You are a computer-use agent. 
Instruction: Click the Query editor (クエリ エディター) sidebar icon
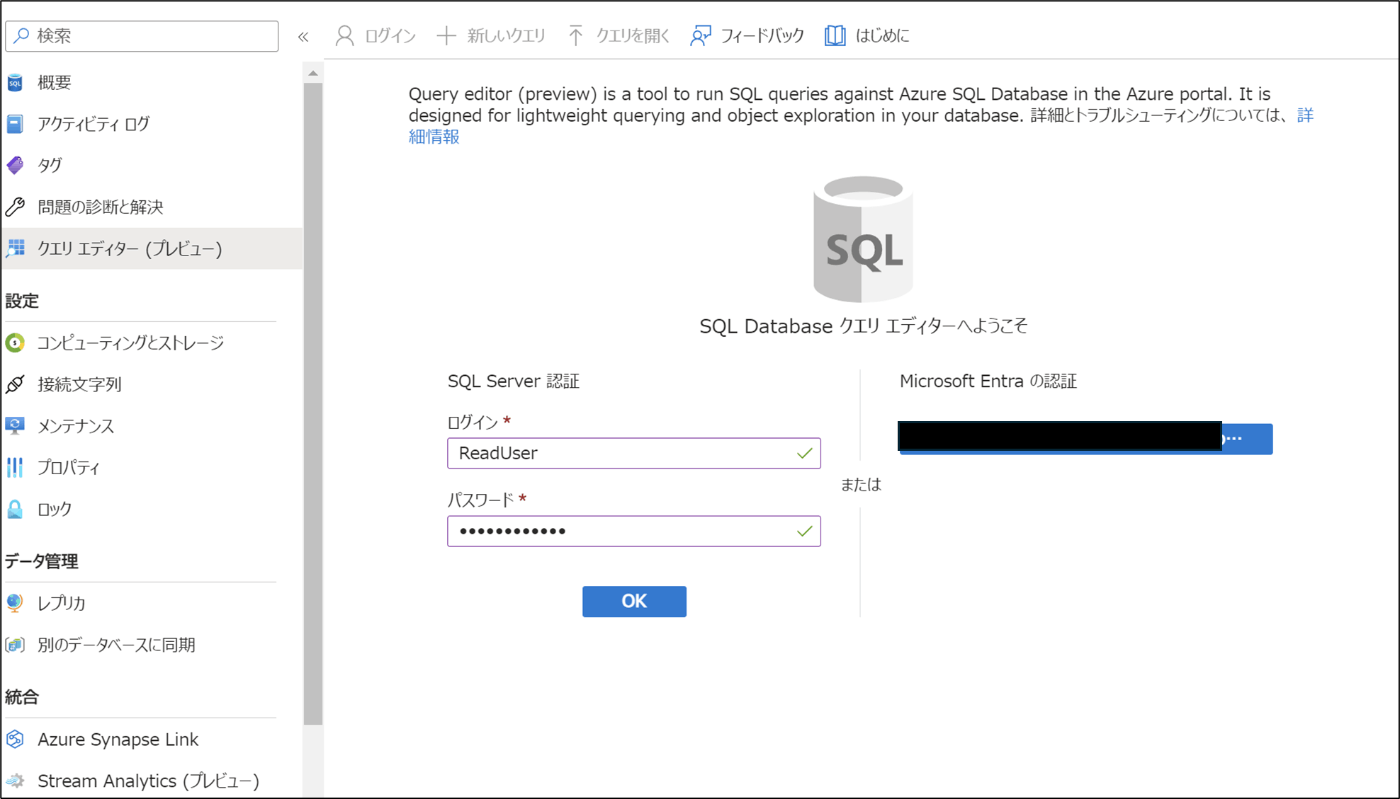[14, 249]
